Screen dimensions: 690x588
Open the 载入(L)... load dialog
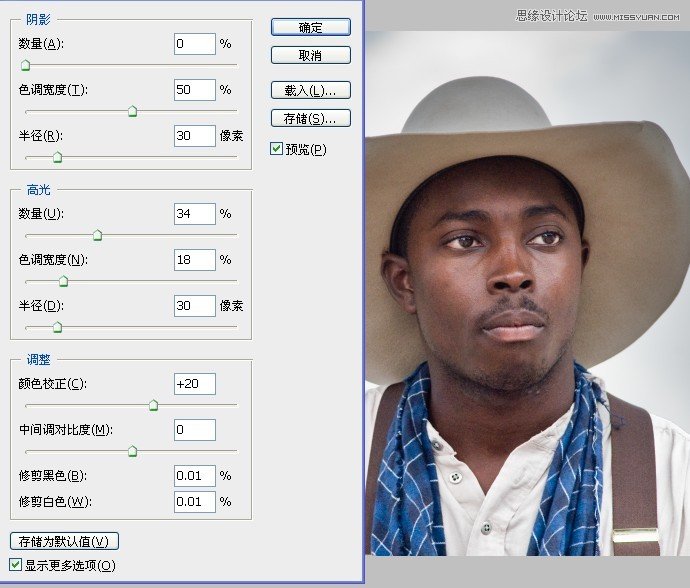[x=311, y=90]
